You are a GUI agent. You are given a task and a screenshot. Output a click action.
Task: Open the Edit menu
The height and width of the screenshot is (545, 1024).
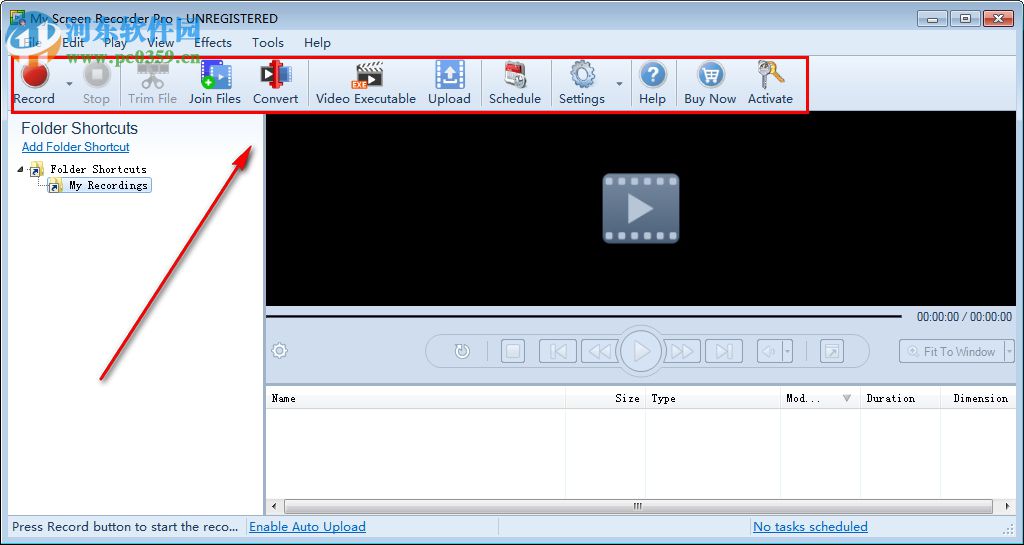[73, 42]
